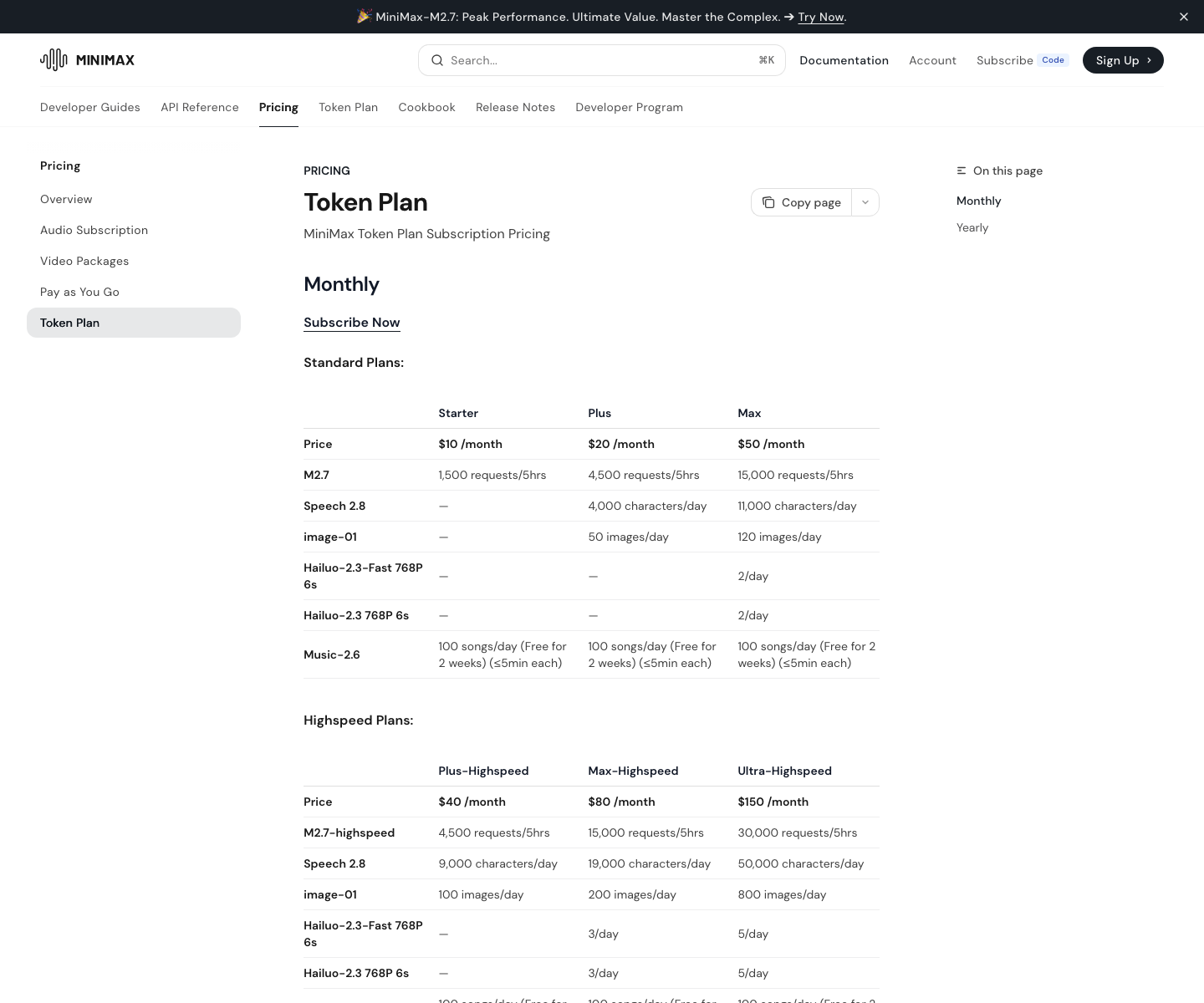Click the Code badge next to Subscribe

click(x=1053, y=59)
